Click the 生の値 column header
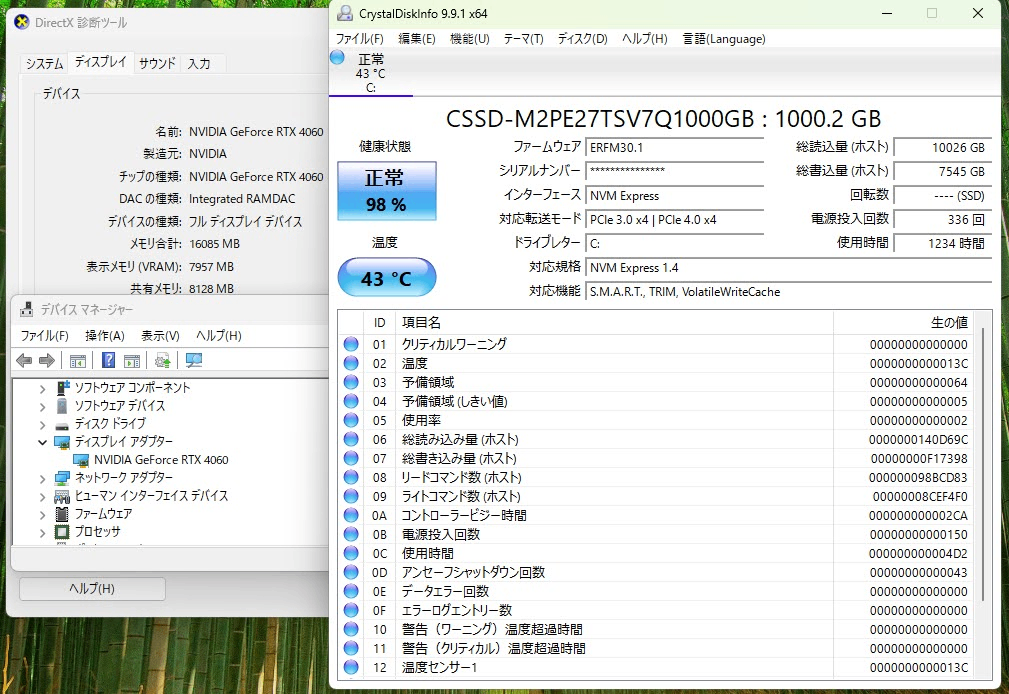The height and width of the screenshot is (694, 1009). point(903,323)
